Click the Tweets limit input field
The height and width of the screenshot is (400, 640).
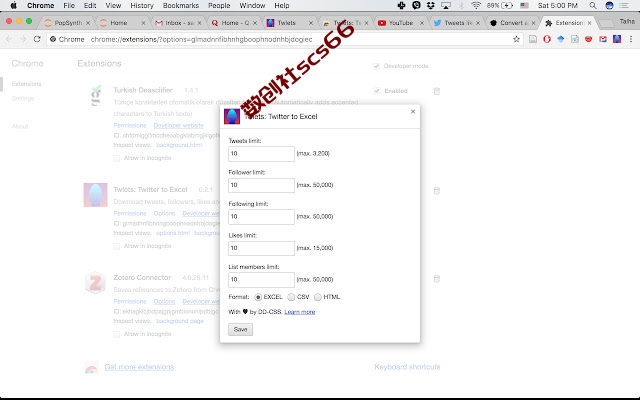click(x=261, y=154)
